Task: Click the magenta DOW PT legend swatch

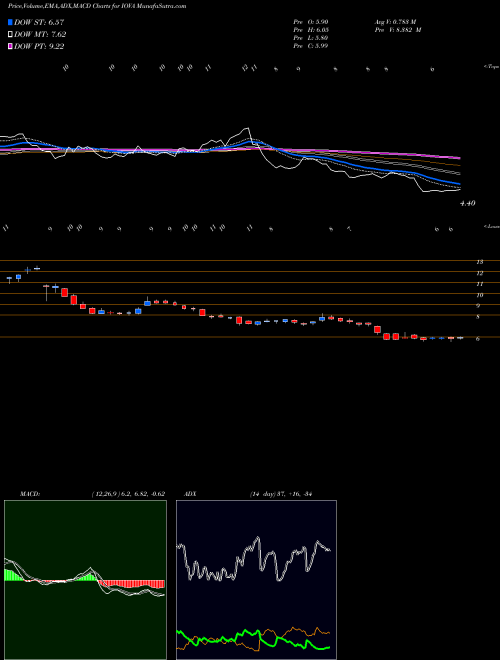Action: [x=11, y=47]
